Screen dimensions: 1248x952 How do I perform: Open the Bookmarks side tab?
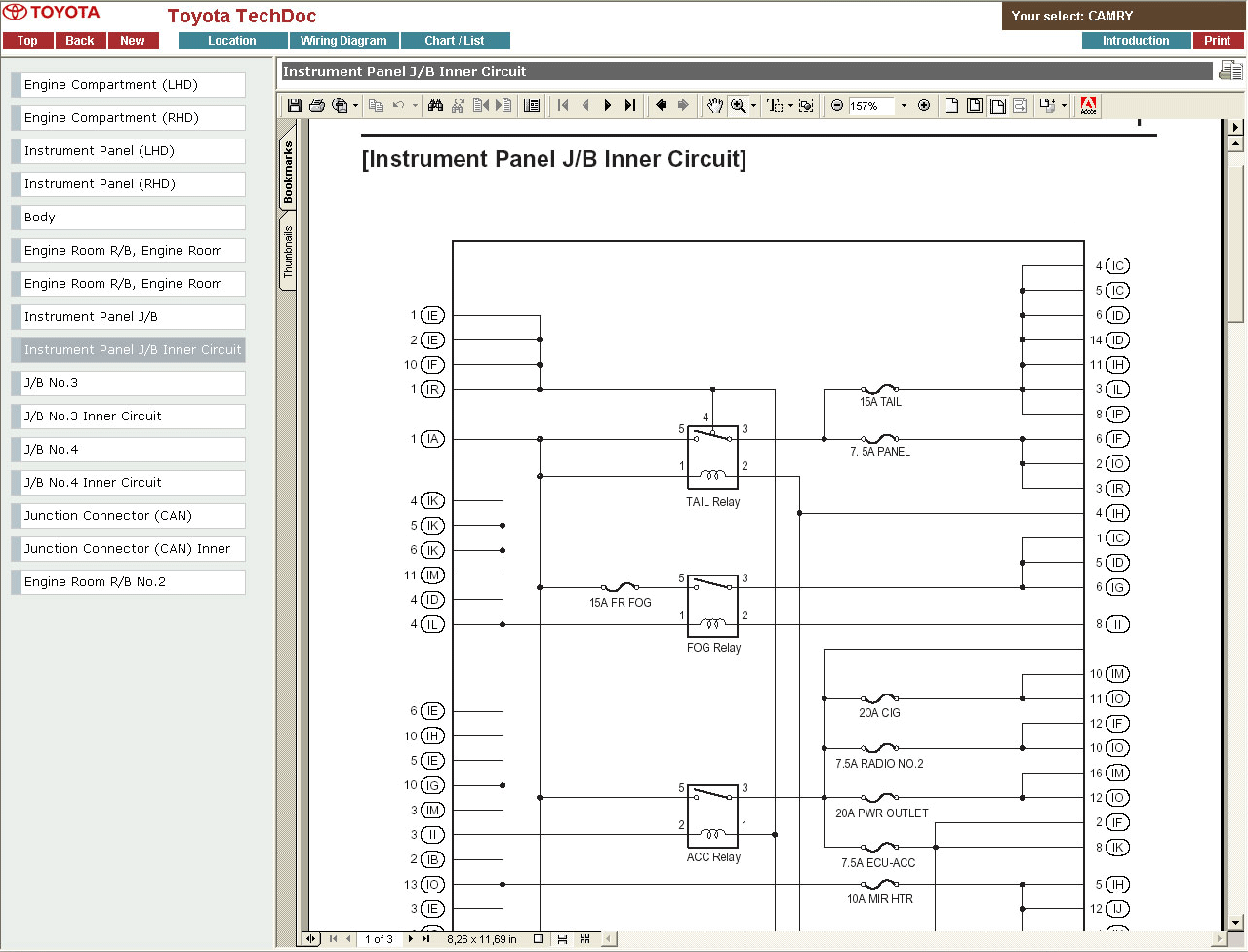(x=288, y=172)
